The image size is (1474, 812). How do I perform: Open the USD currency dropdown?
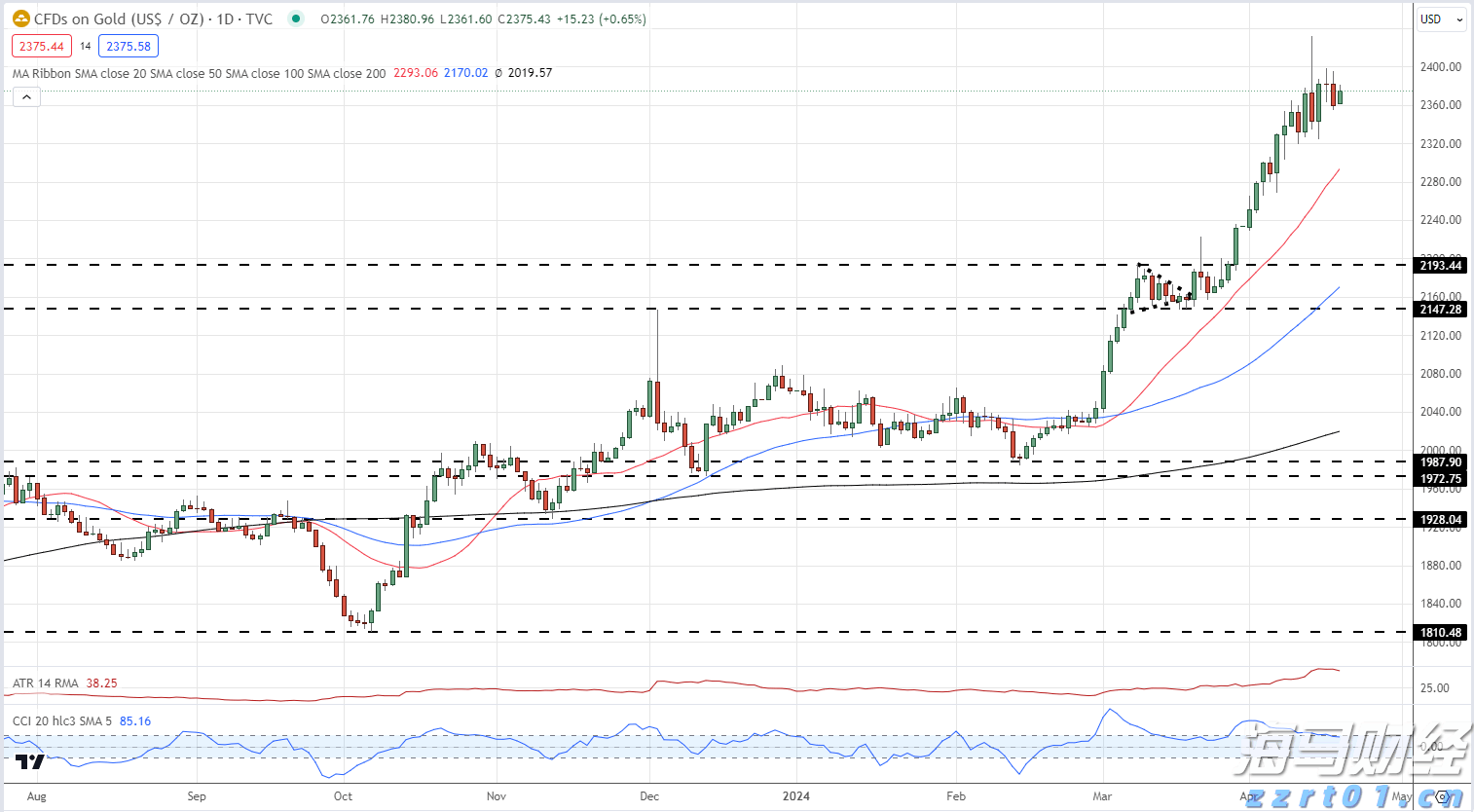click(1441, 18)
